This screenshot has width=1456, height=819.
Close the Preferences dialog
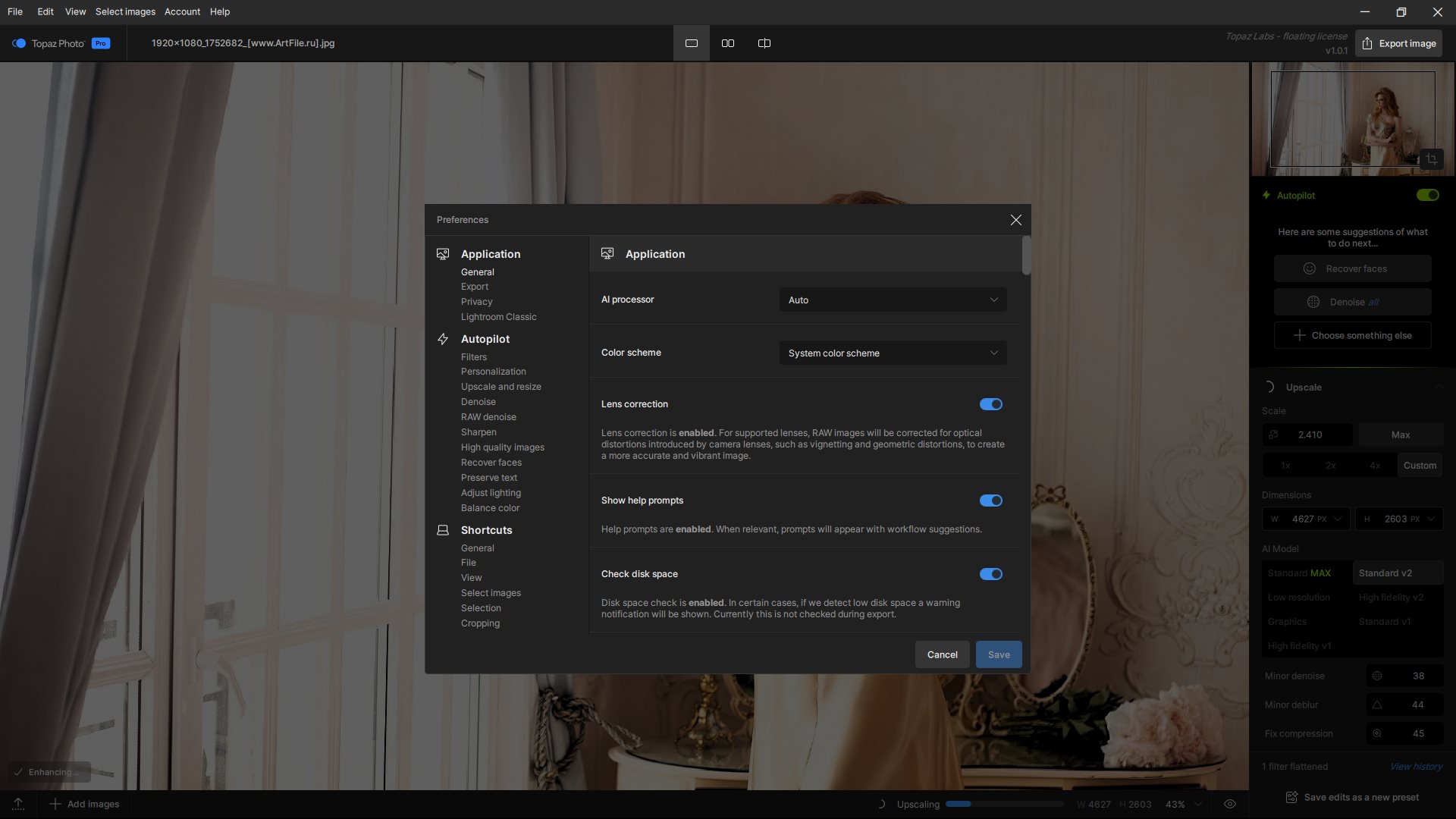[x=1015, y=220]
